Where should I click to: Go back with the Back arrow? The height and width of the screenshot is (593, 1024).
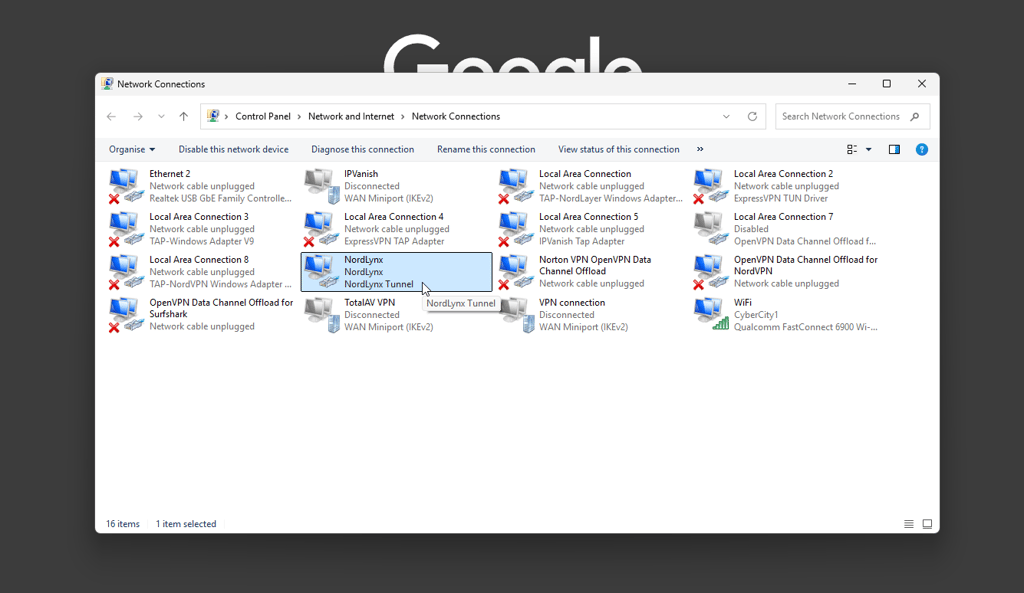point(112,116)
